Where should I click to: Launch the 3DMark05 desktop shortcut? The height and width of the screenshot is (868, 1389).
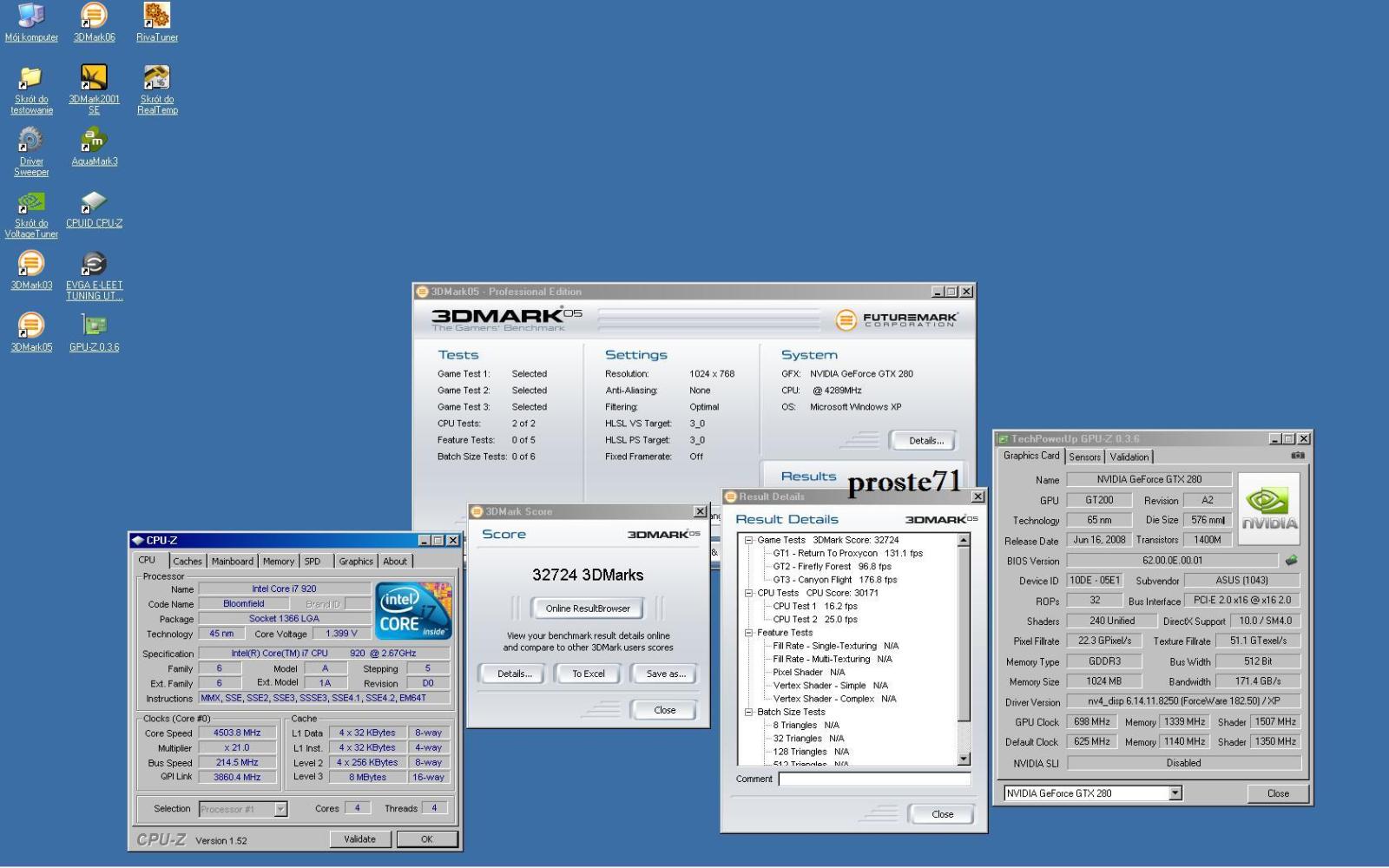31,333
